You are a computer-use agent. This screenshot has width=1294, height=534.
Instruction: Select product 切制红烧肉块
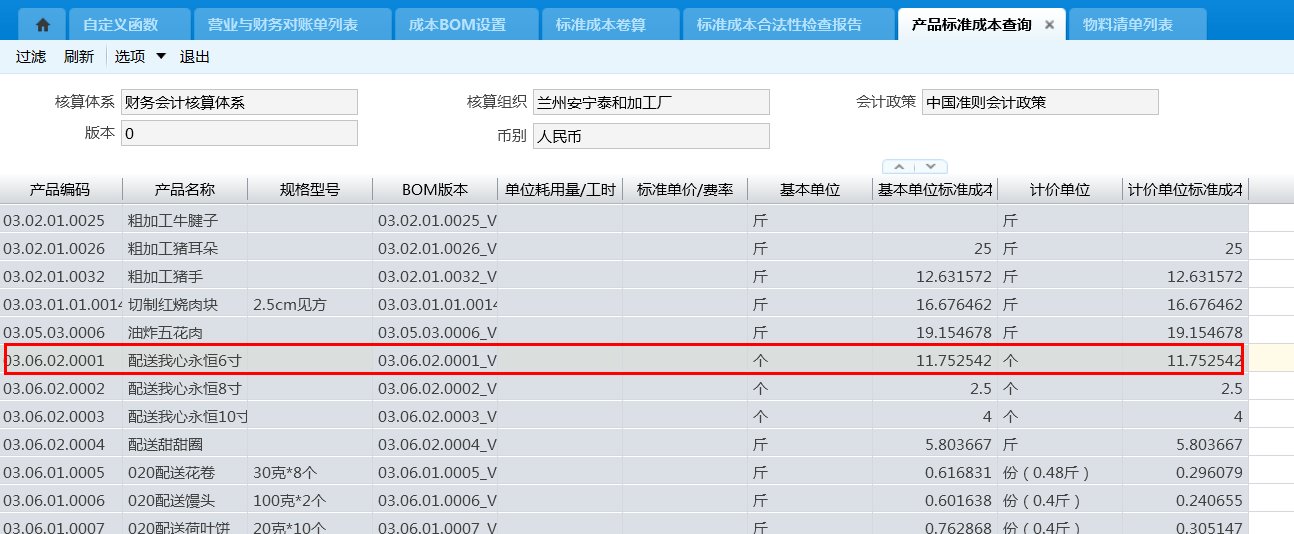tap(173, 304)
